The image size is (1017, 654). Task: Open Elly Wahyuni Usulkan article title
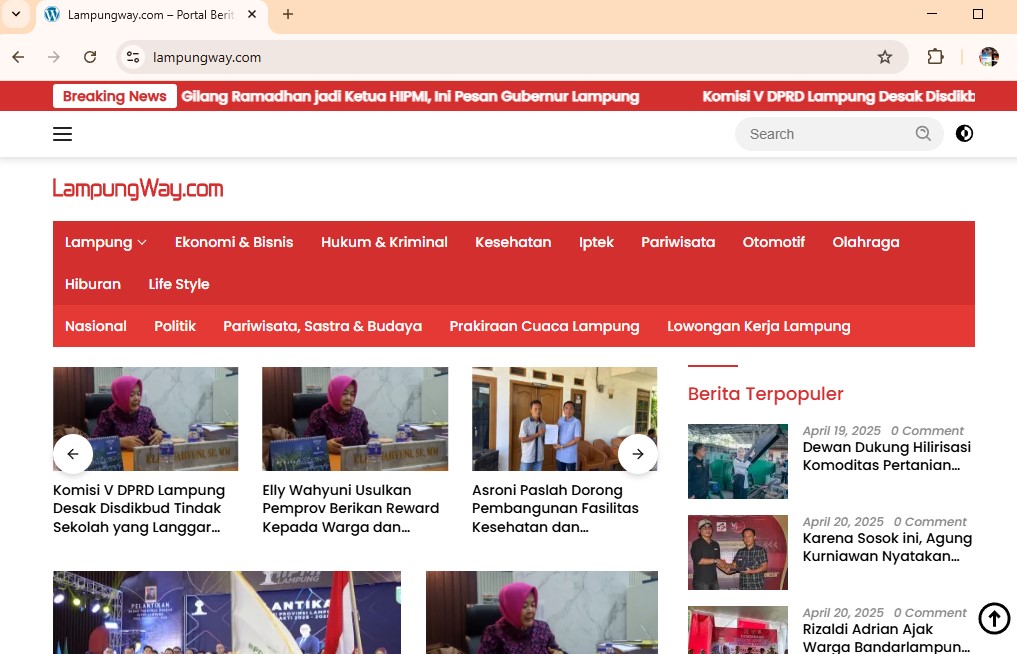[350, 509]
